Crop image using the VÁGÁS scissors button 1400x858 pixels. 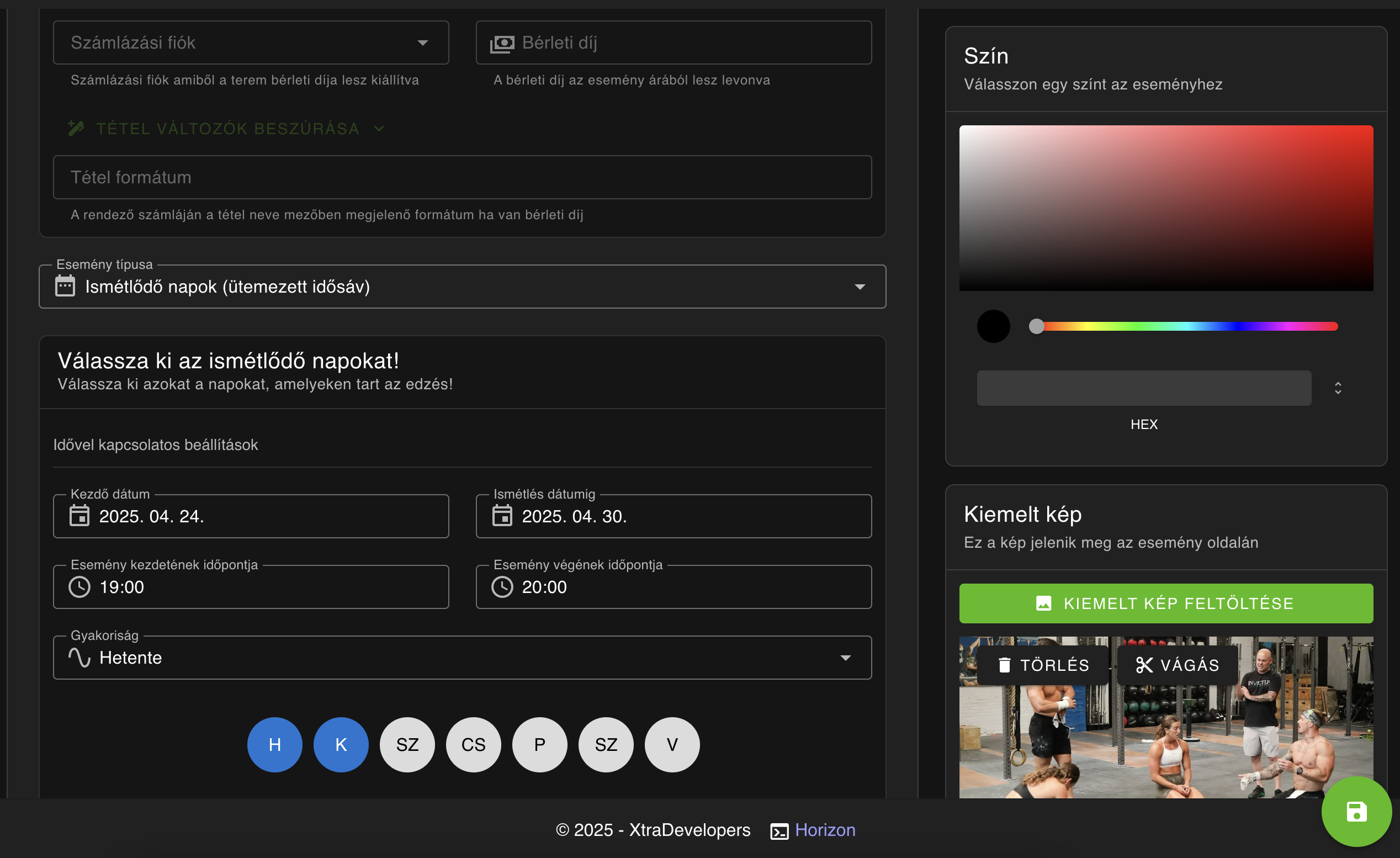(1178, 665)
